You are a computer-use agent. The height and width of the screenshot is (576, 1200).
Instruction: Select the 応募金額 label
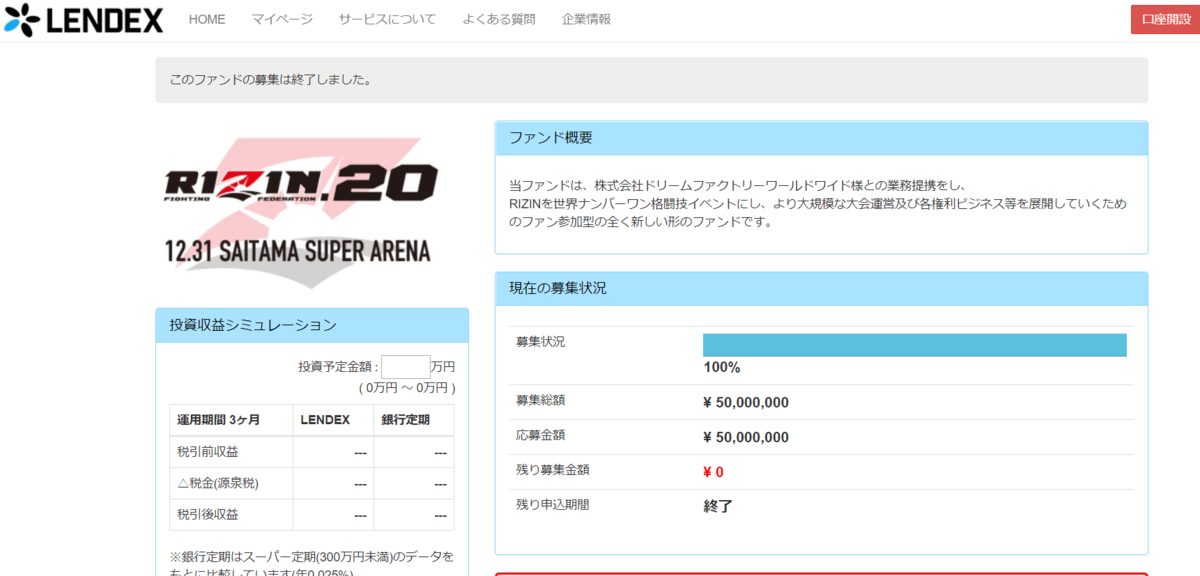coord(540,436)
